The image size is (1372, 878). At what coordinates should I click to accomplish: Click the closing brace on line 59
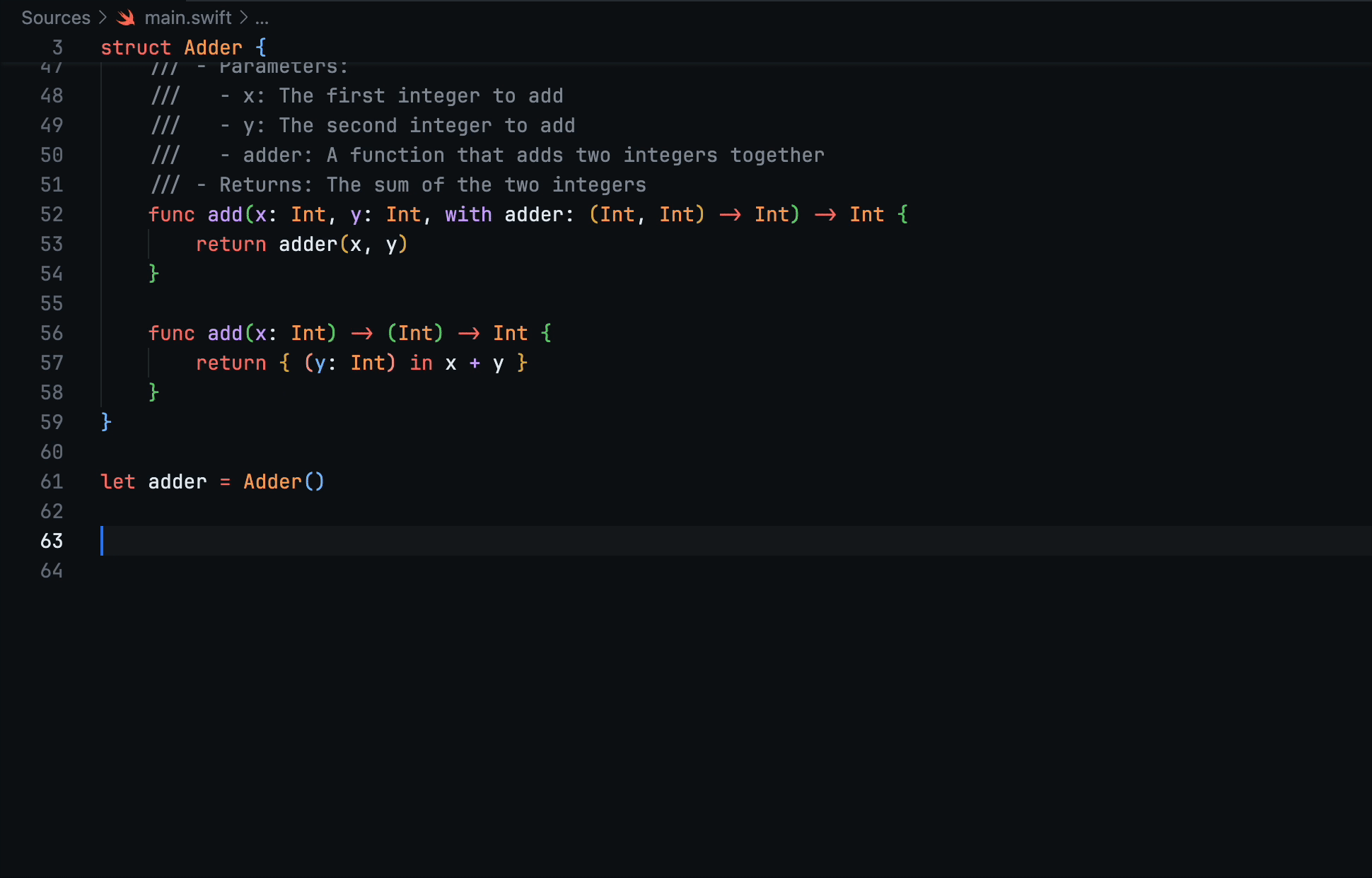coord(104,422)
